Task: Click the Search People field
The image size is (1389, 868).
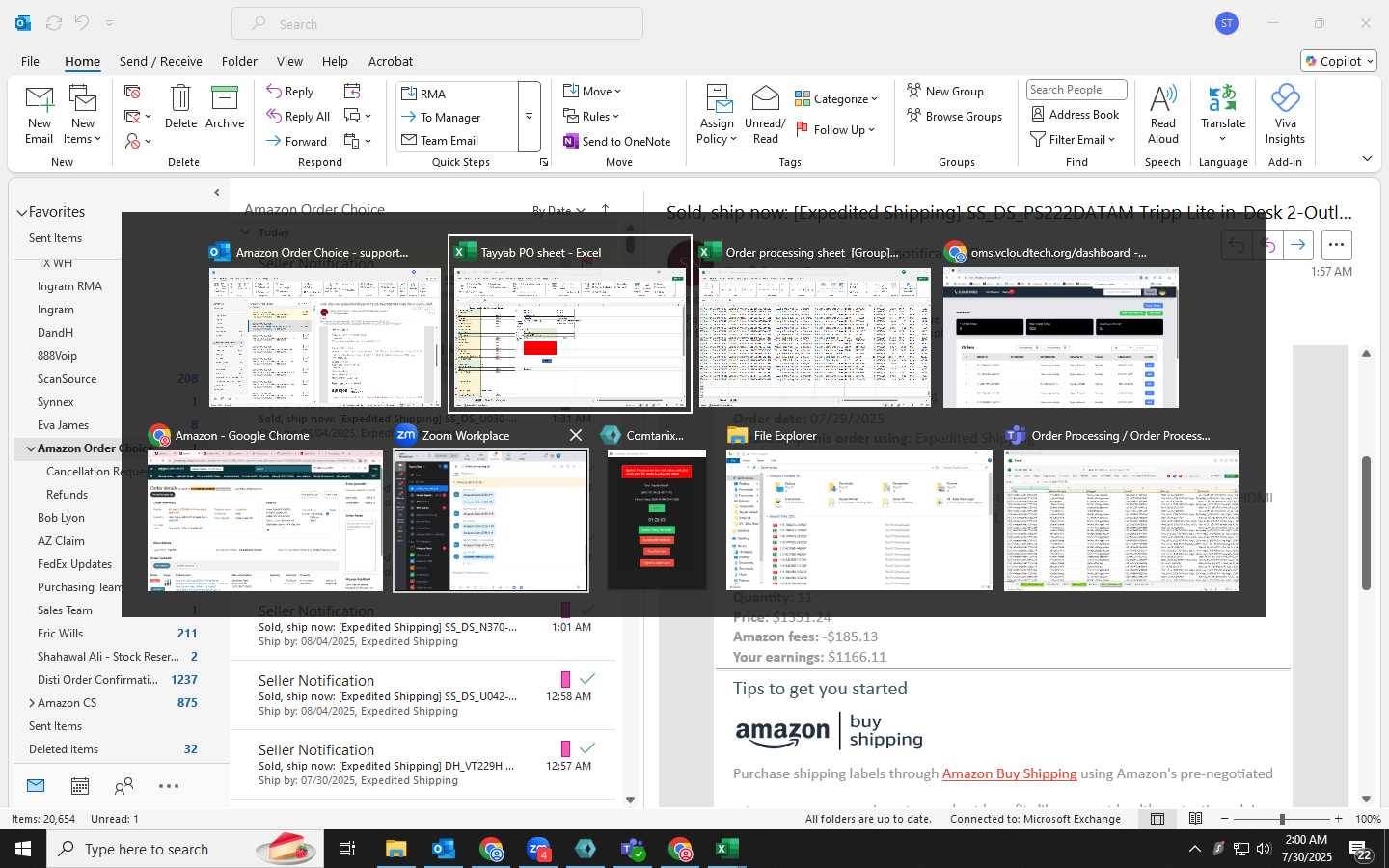Action: (x=1076, y=90)
